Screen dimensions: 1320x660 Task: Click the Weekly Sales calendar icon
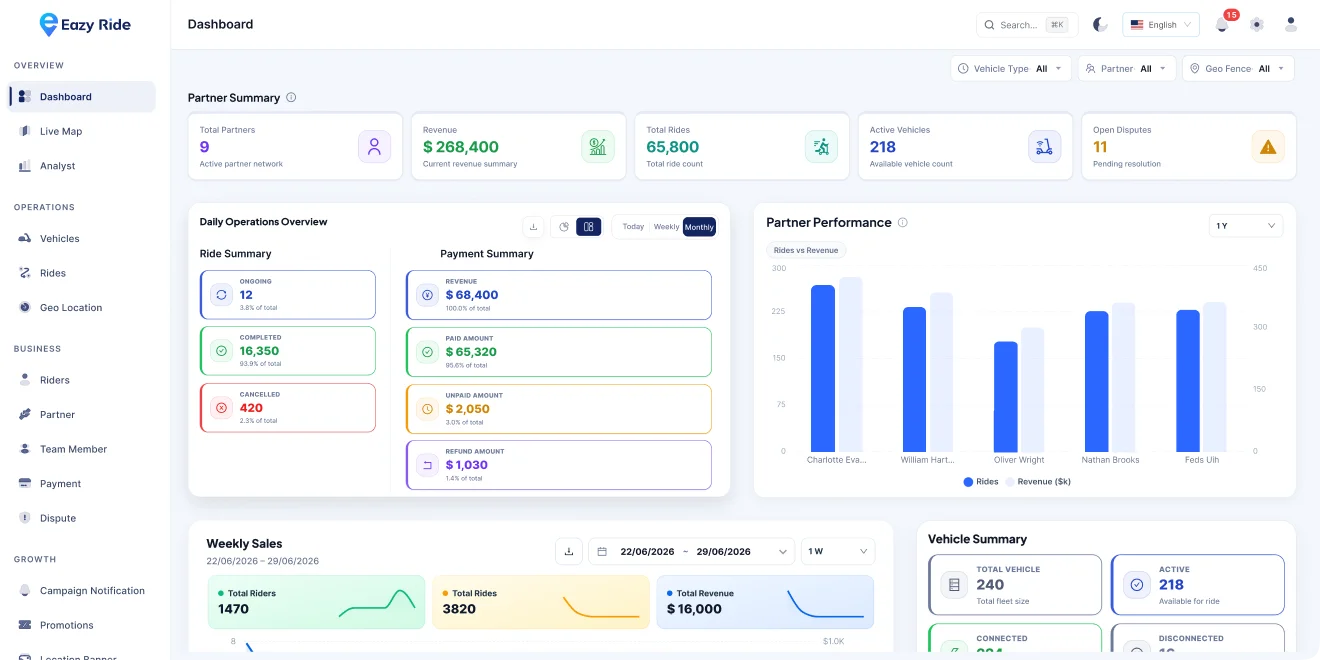(603, 551)
